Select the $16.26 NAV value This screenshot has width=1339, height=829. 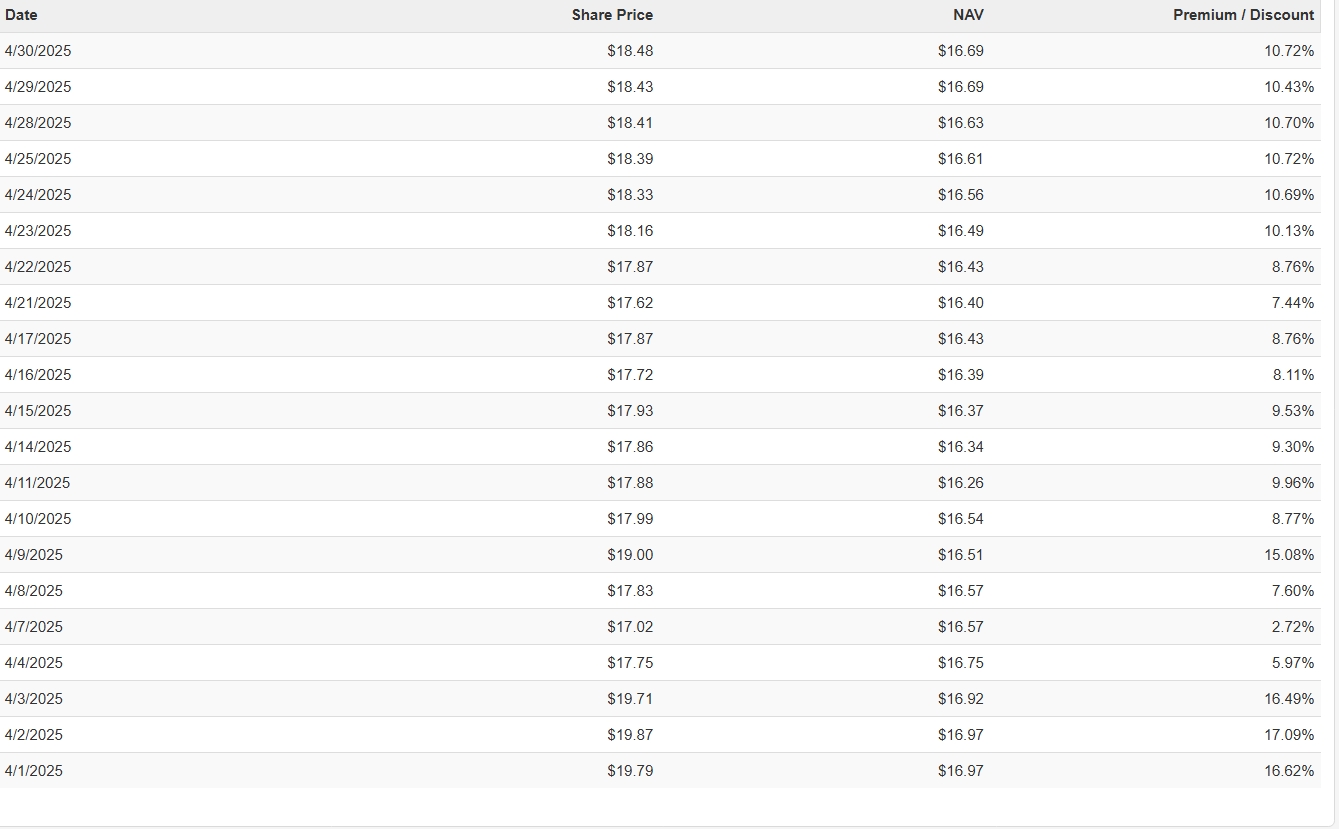coord(960,483)
